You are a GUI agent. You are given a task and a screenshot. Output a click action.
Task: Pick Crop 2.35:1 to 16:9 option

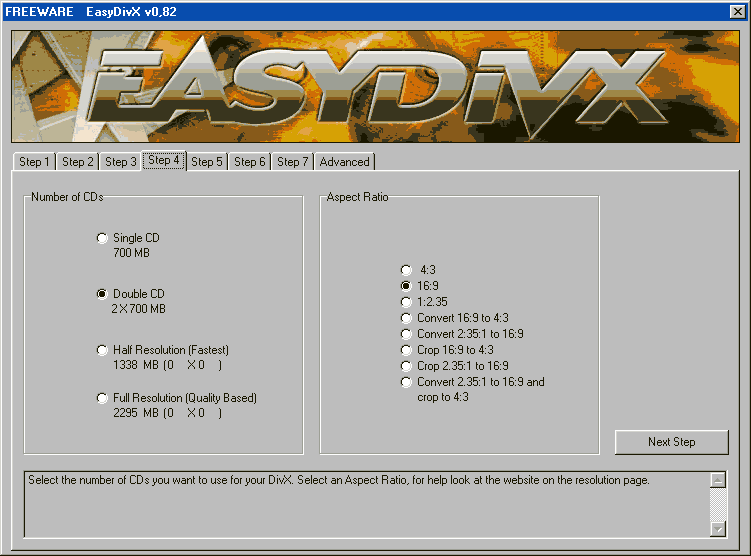click(x=406, y=366)
